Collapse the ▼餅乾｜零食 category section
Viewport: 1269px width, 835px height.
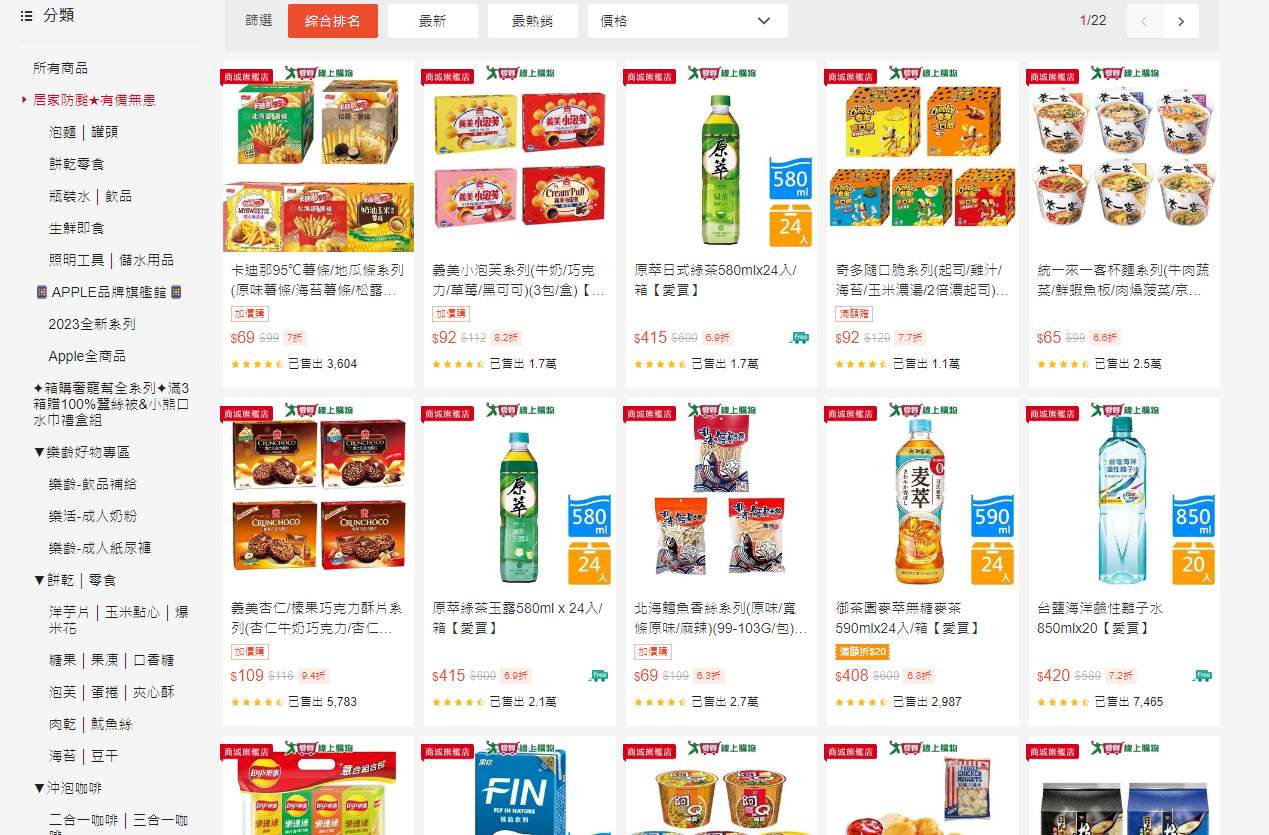pos(75,580)
